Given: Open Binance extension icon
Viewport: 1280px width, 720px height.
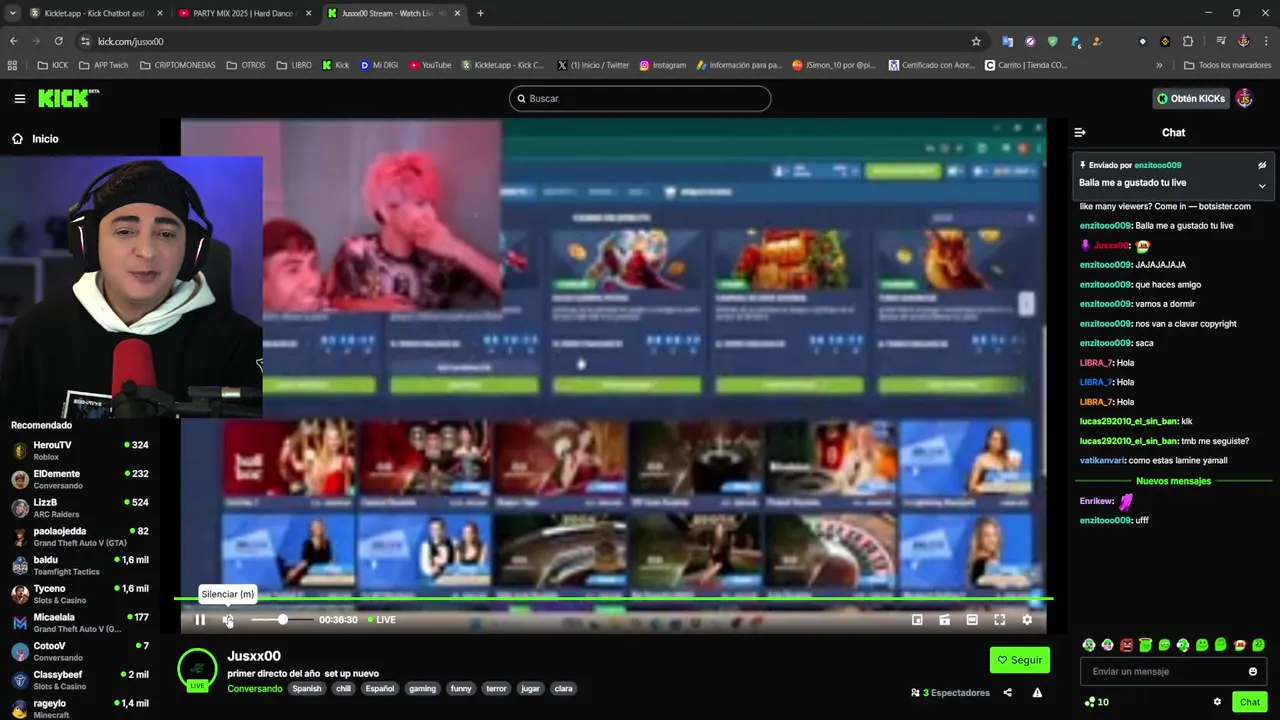Looking at the screenshot, I should click(x=1165, y=41).
